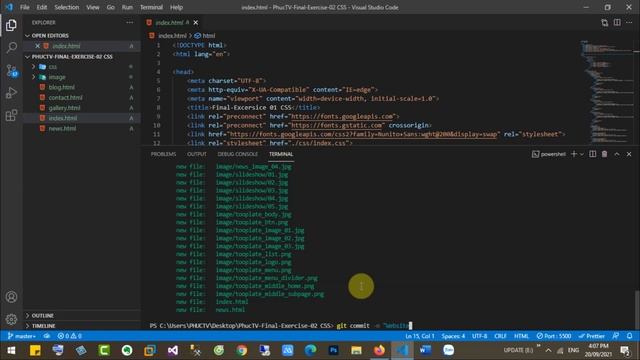This screenshot has width=640, height=360.
Task: Change end of line sequence CRLF
Action: click(500, 336)
